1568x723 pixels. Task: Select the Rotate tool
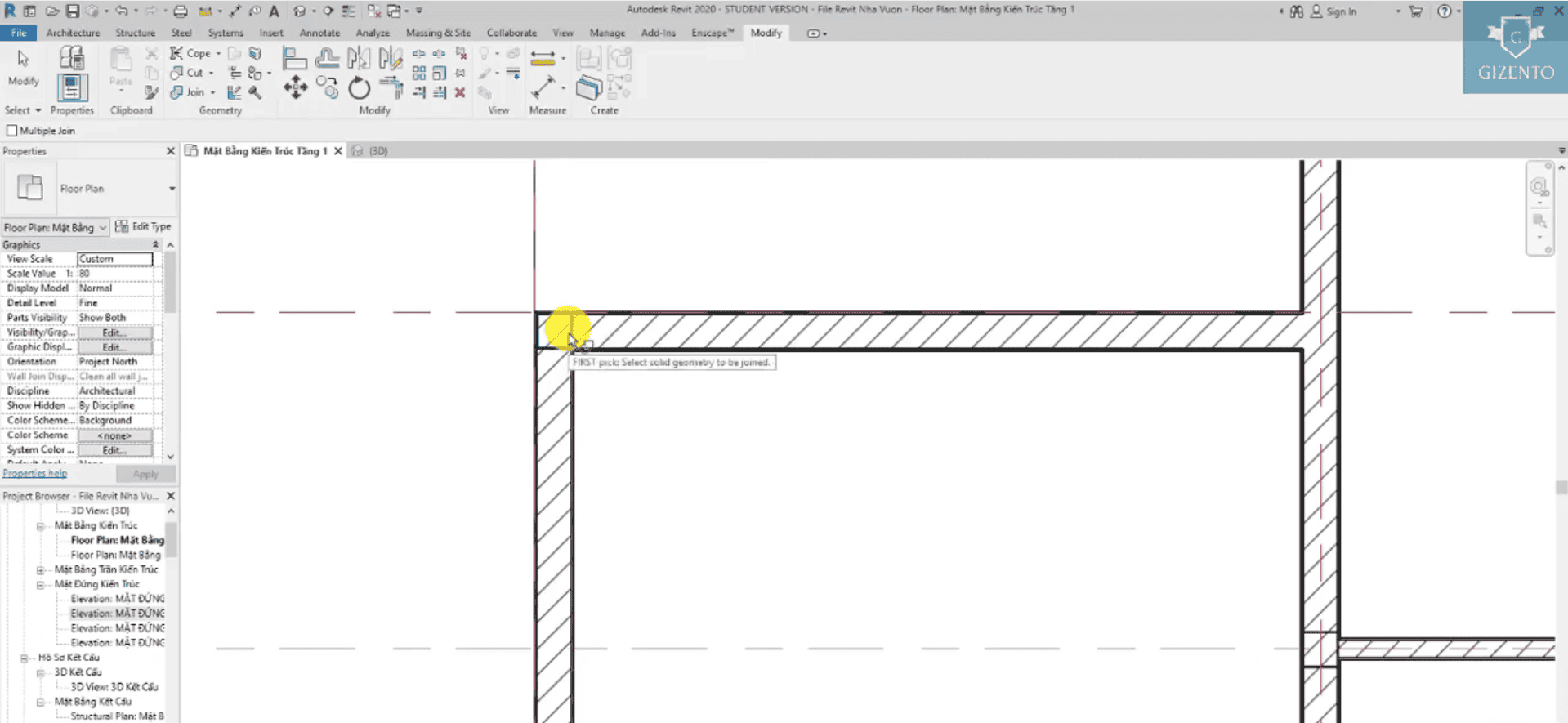[x=359, y=87]
